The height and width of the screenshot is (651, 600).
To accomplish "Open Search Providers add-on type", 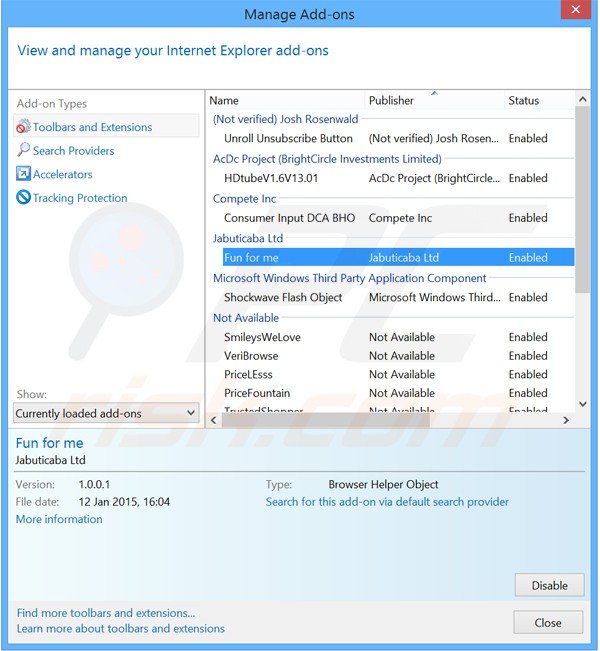I will click(x=73, y=151).
